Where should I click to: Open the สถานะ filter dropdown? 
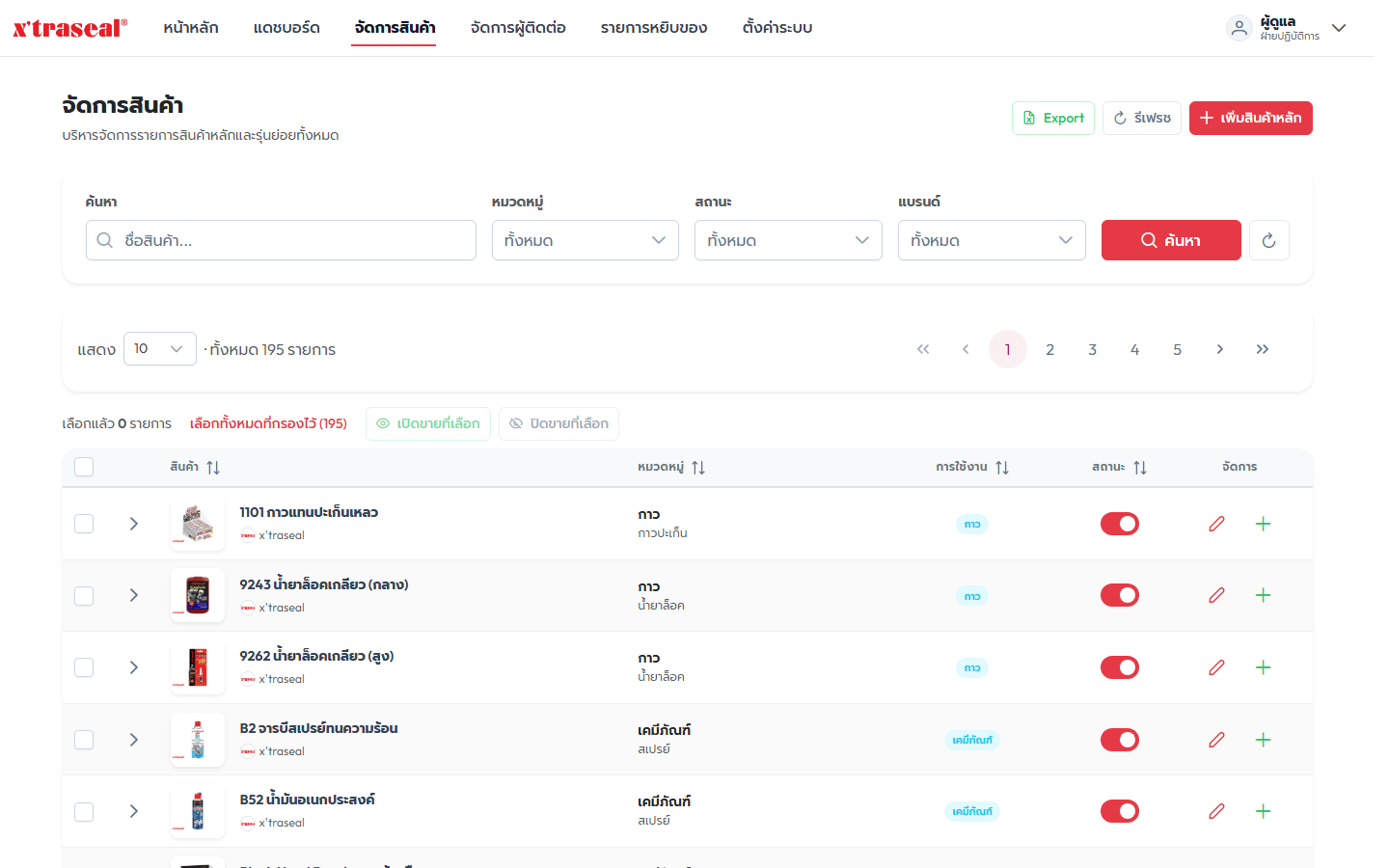788,240
